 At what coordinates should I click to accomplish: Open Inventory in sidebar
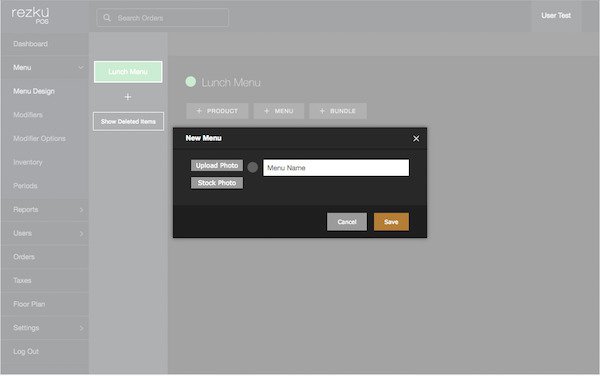(45, 162)
